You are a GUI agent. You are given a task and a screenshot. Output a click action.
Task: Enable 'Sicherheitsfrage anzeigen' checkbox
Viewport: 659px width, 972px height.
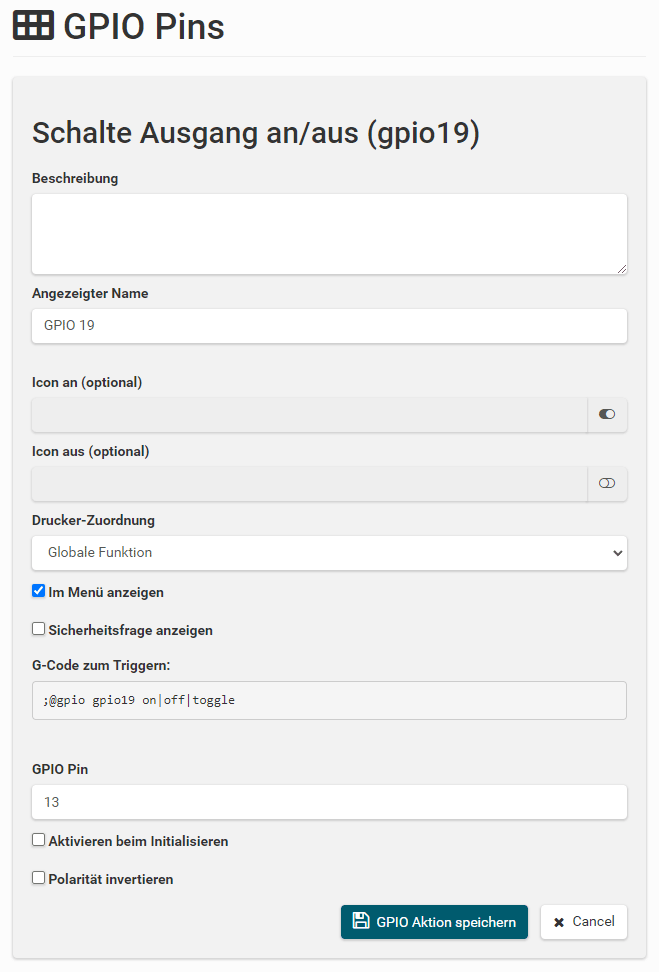pyautogui.click(x=38, y=629)
